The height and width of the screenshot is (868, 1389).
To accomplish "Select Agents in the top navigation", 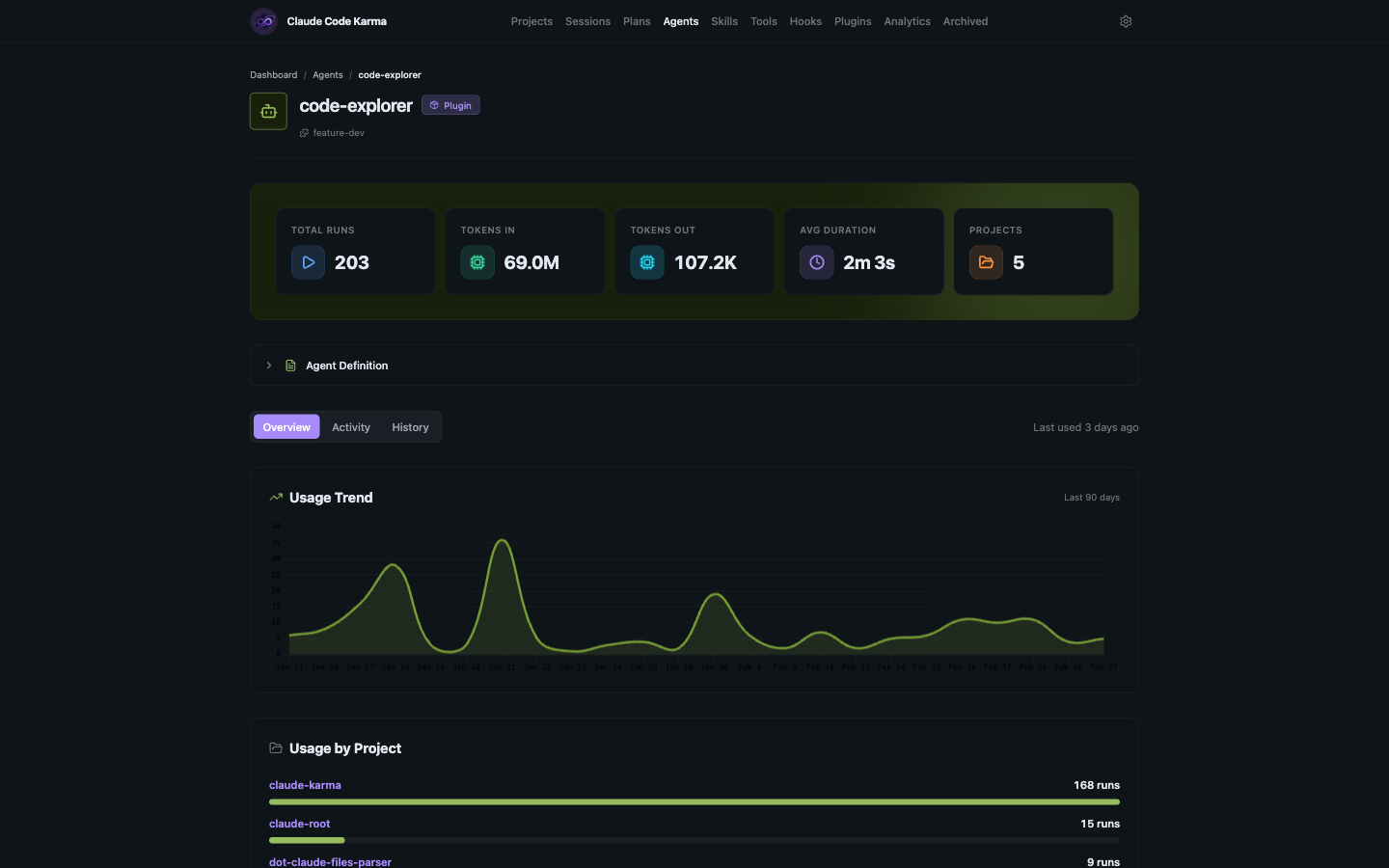I will 681,21.
